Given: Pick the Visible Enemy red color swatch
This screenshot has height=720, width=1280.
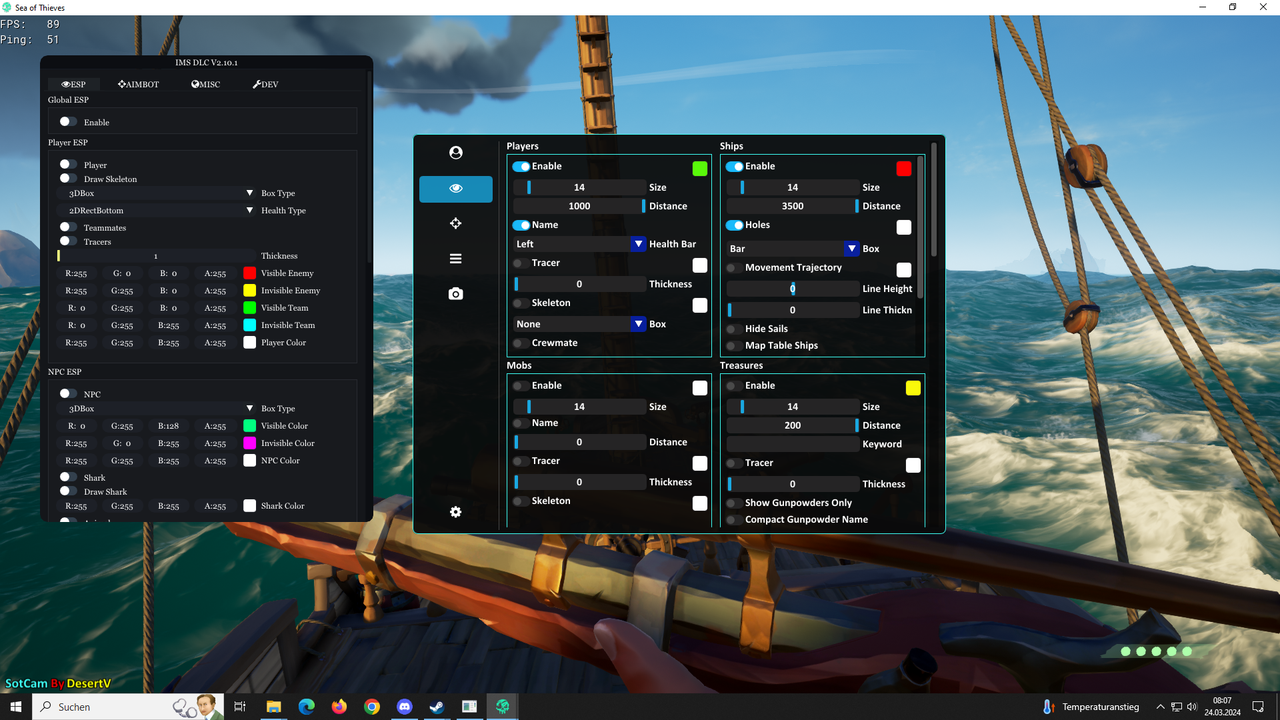Looking at the screenshot, I should click(250, 273).
